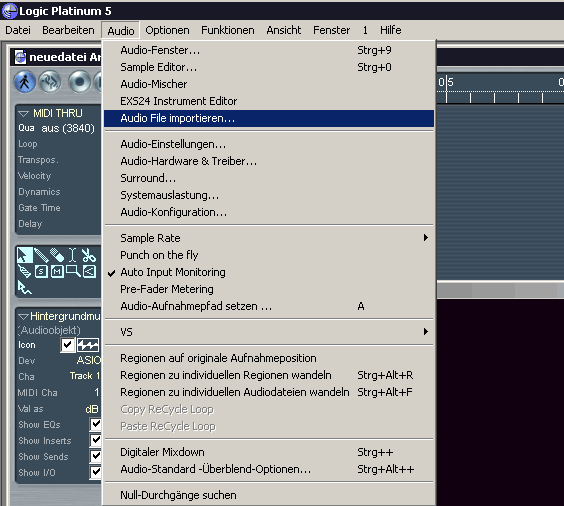Select the Scissors tool
This screenshot has width=564, height=506.
pyautogui.click(x=88, y=255)
